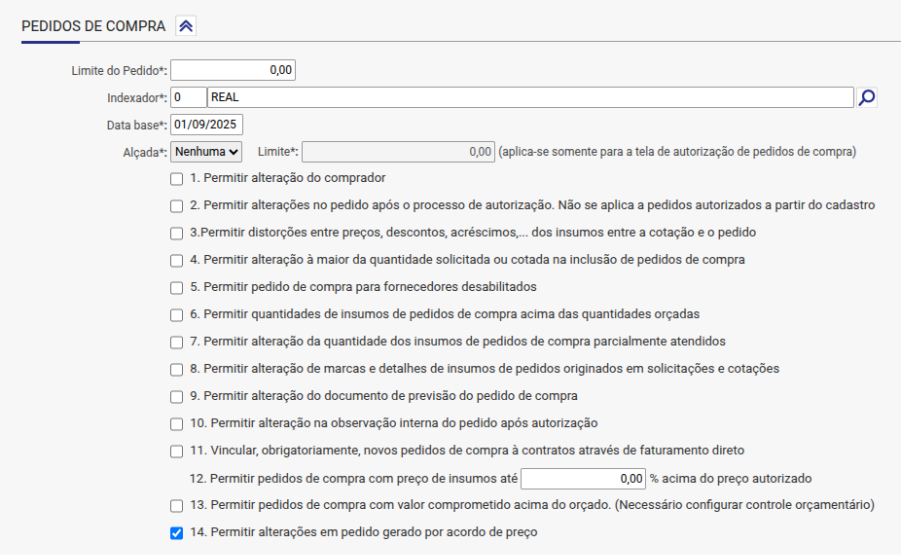
Task: Check option 3 distorções entre preços
Action: click(x=176, y=233)
